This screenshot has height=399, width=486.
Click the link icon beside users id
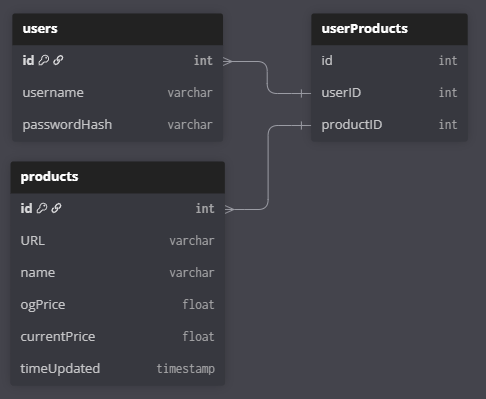click(x=58, y=60)
